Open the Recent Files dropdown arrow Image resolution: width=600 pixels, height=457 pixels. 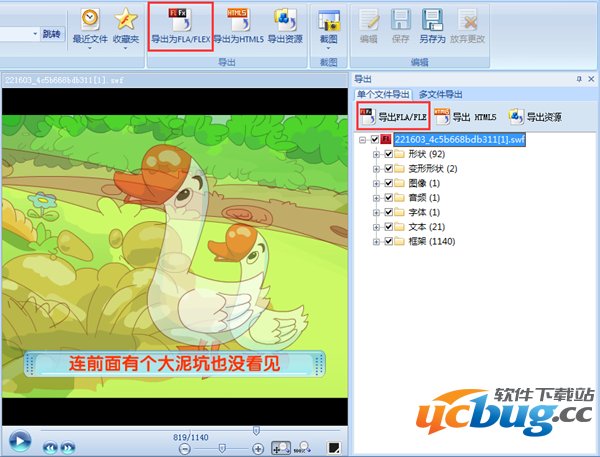tap(90, 48)
